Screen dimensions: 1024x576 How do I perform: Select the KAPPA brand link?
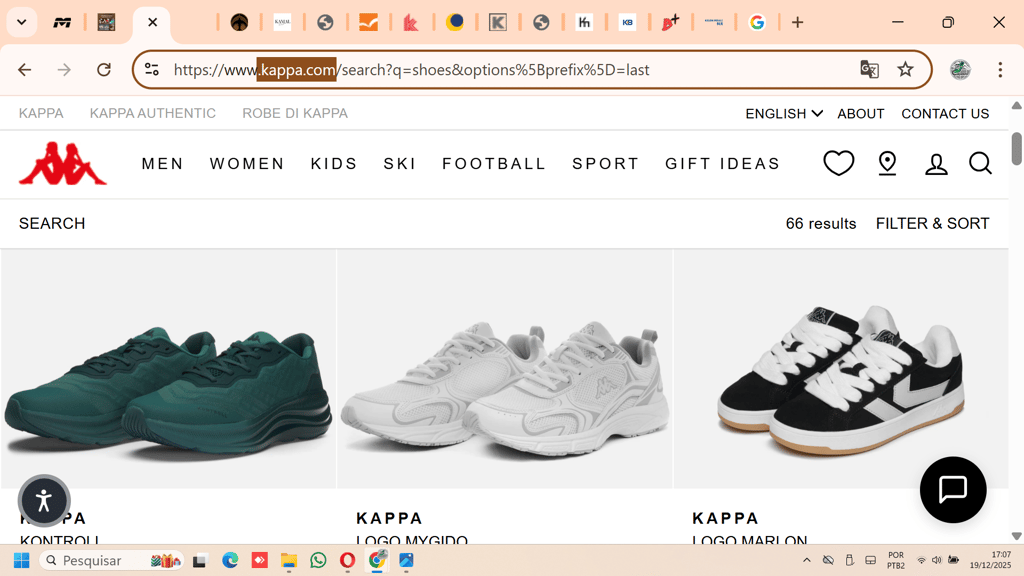tap(41, 113)
